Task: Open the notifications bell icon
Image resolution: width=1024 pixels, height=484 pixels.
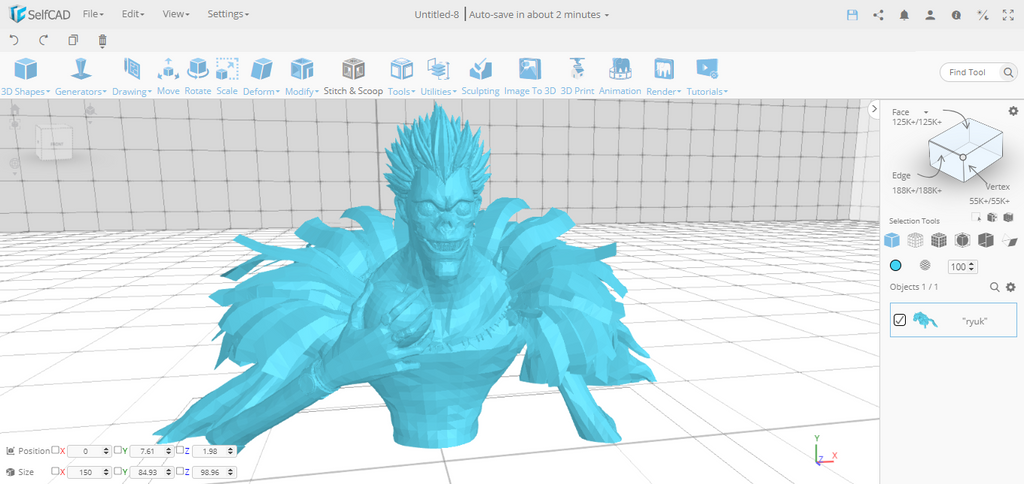Action: point(904,14)
